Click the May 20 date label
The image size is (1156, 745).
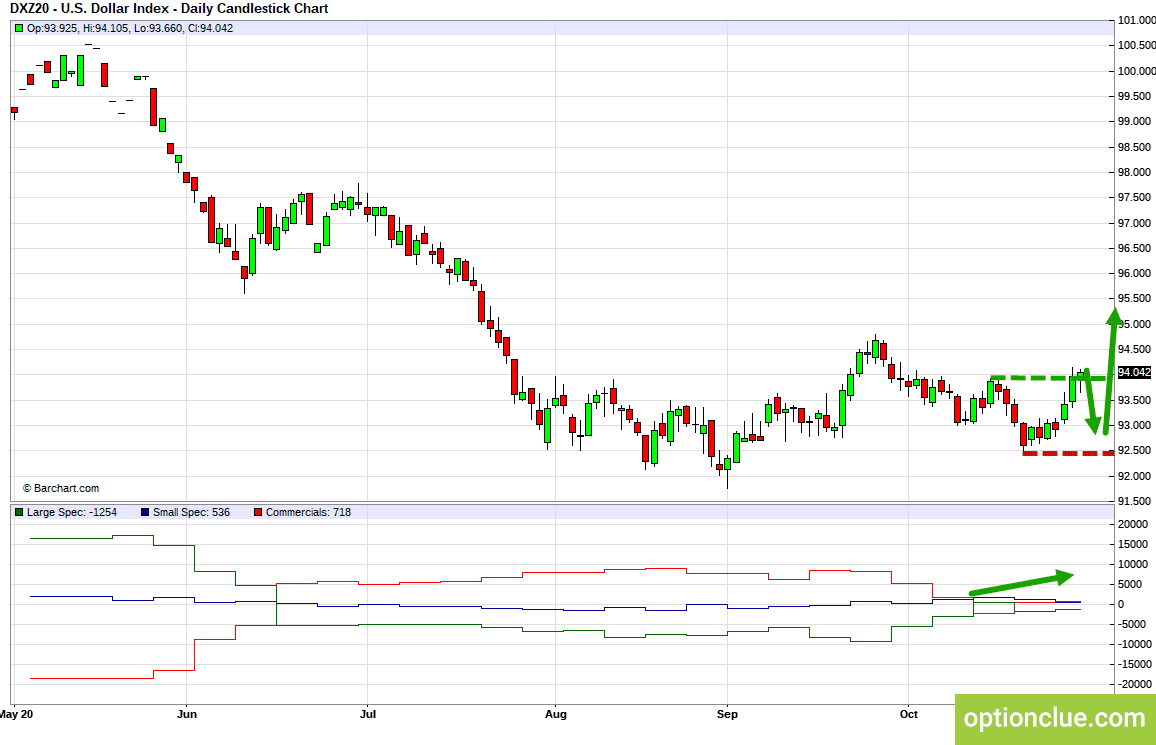tap(18, 714)
